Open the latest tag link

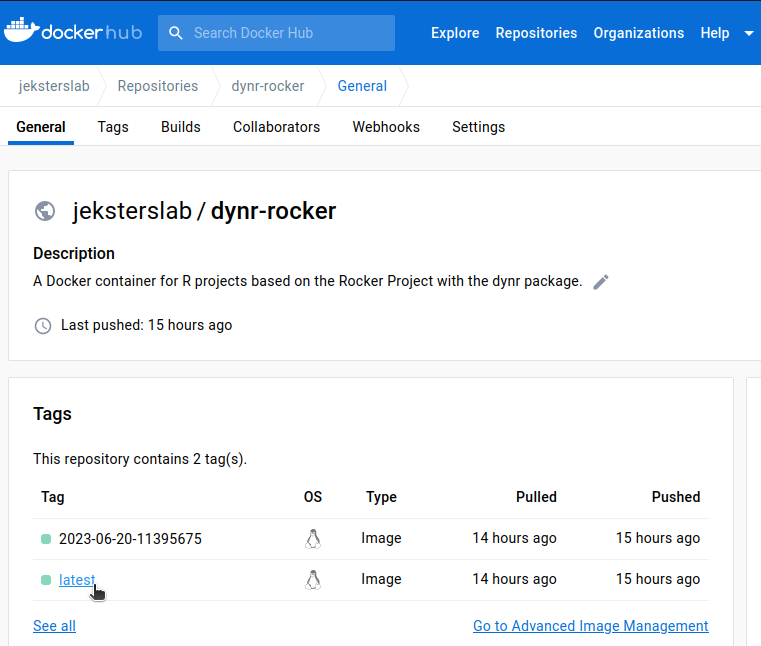click(x=77, y=580)
